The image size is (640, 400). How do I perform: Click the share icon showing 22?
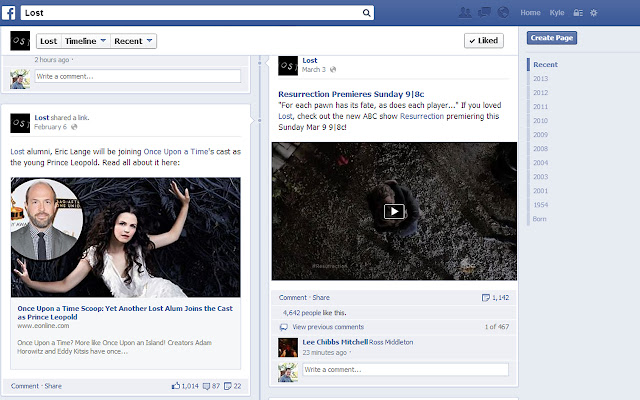[228, 386]
